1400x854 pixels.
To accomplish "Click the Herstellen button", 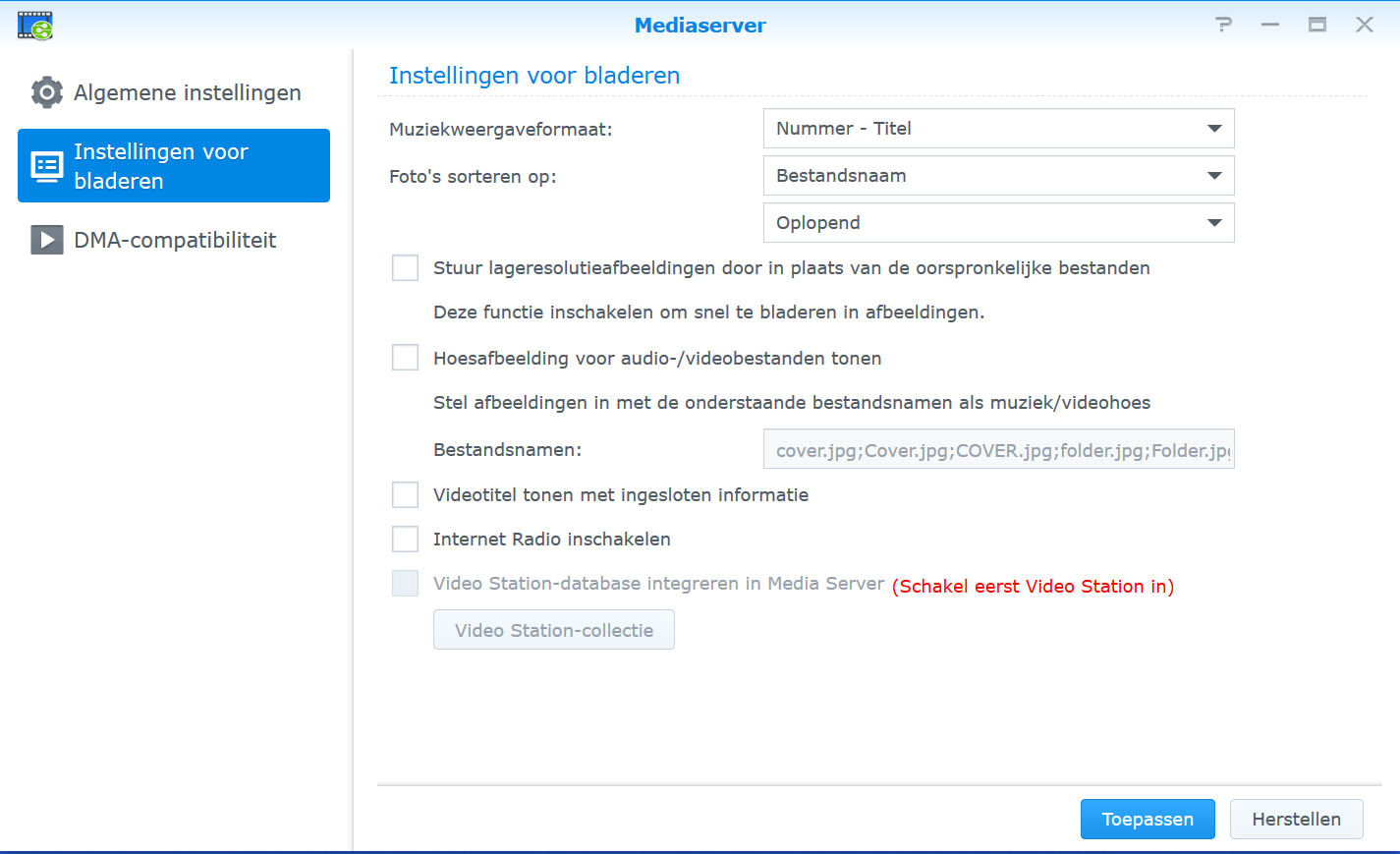I will pyautogui.click(x=1296, y=819).
